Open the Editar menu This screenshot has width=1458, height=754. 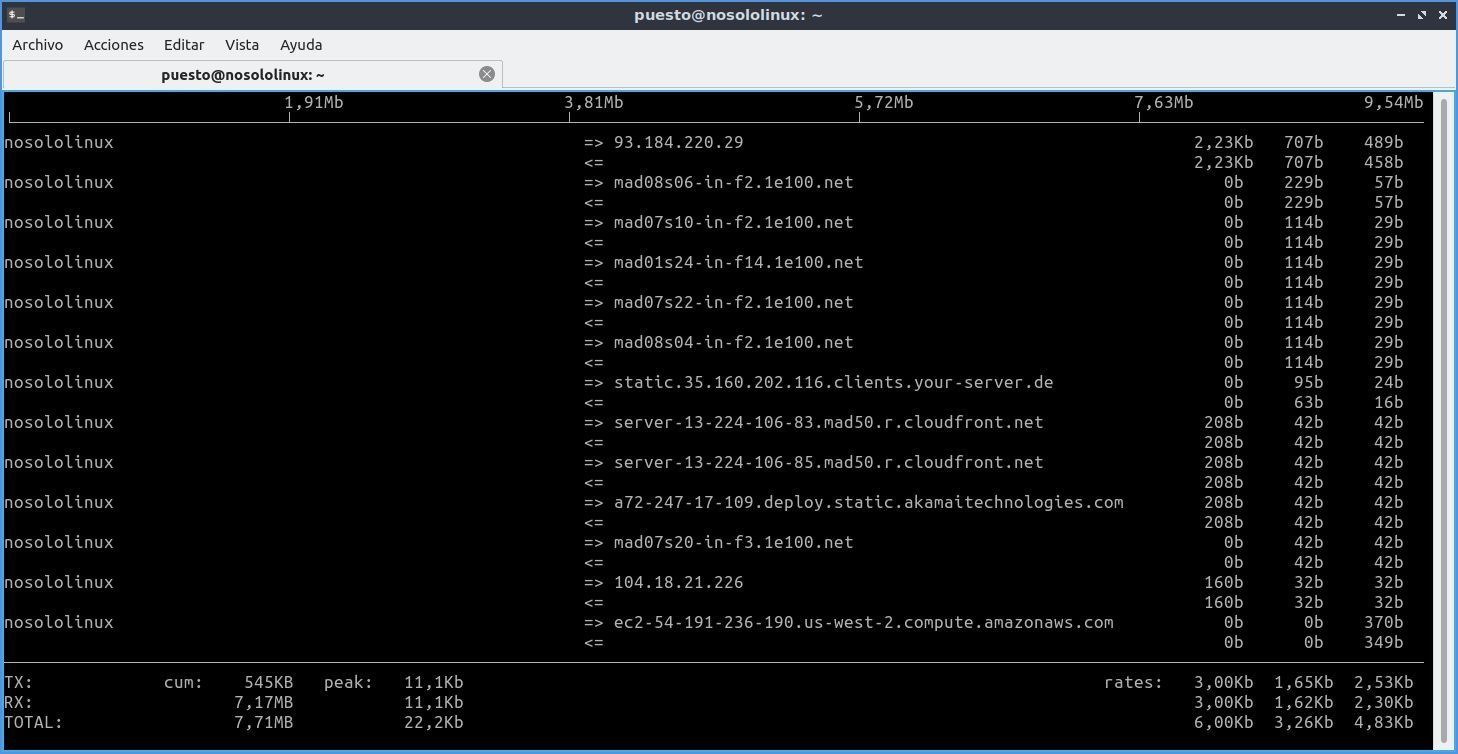point(184,45)
